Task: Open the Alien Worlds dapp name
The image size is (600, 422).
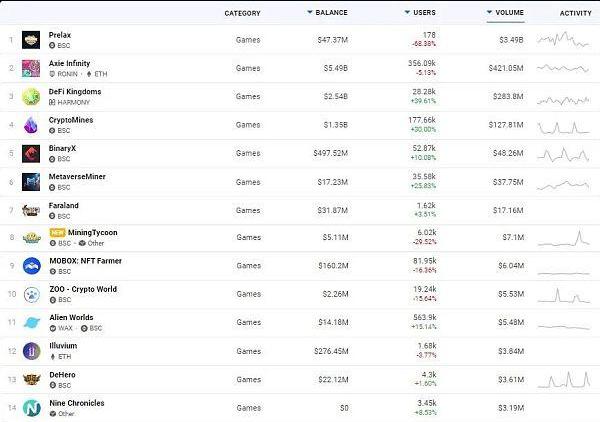Action: click(71, 317)
